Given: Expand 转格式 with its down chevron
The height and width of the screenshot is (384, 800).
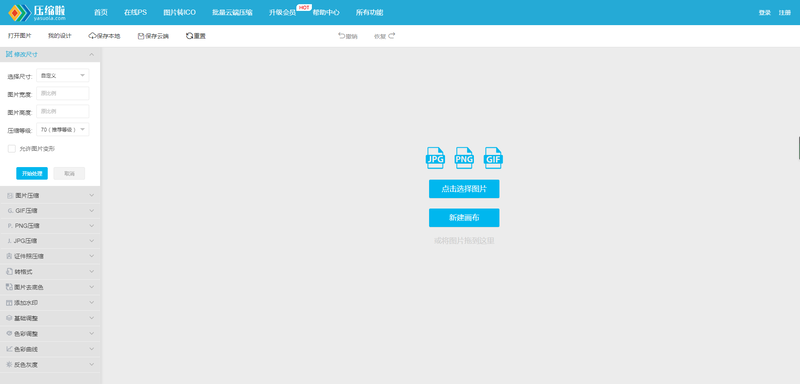Looking at the screenshot, I should point(91,272).
